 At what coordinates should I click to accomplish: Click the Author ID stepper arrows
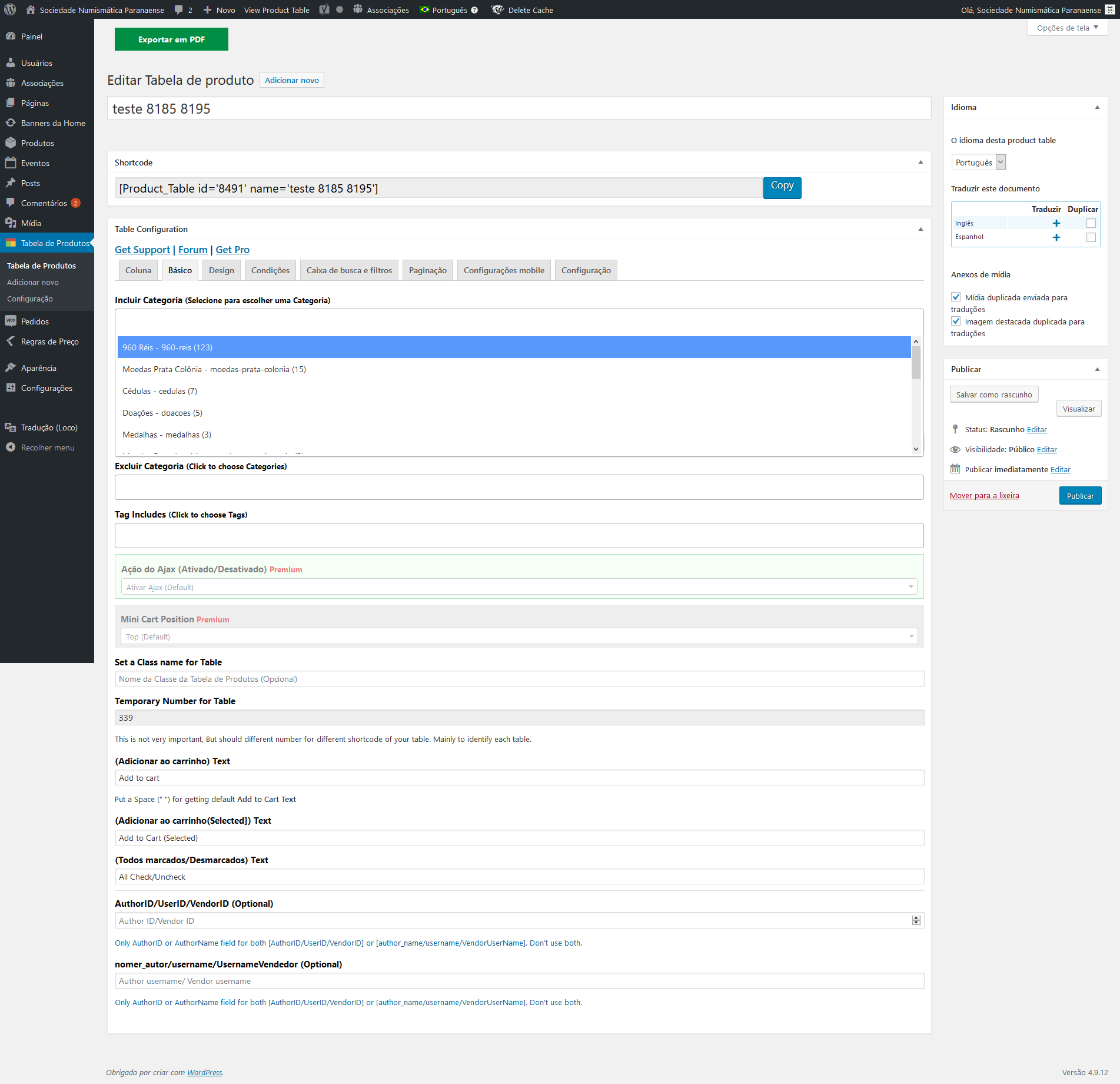pos(916,921)
